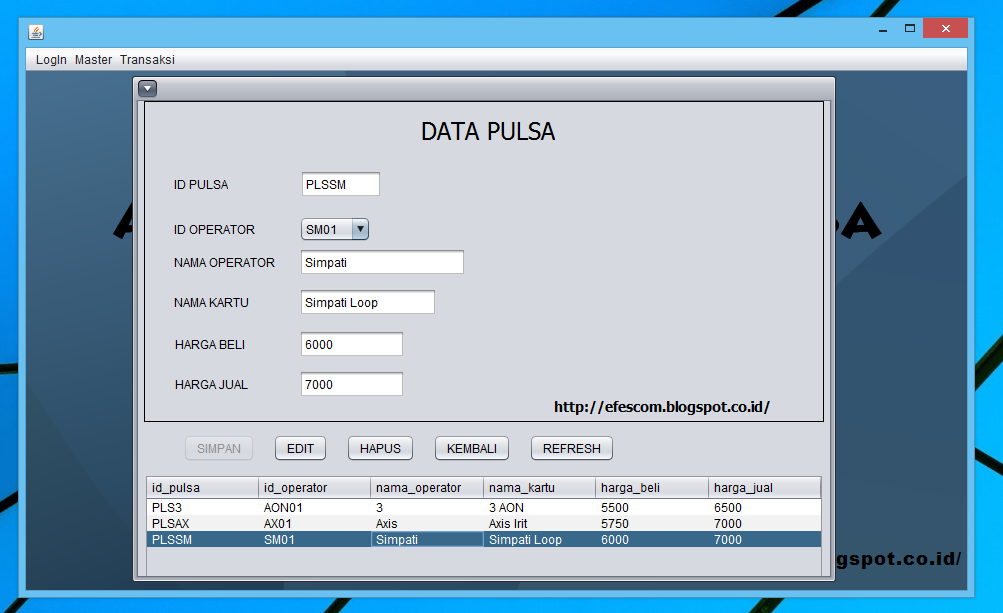The image size is (1003, 613).
Task: Click the KEMBALI button
Action: tap(471, 448)
